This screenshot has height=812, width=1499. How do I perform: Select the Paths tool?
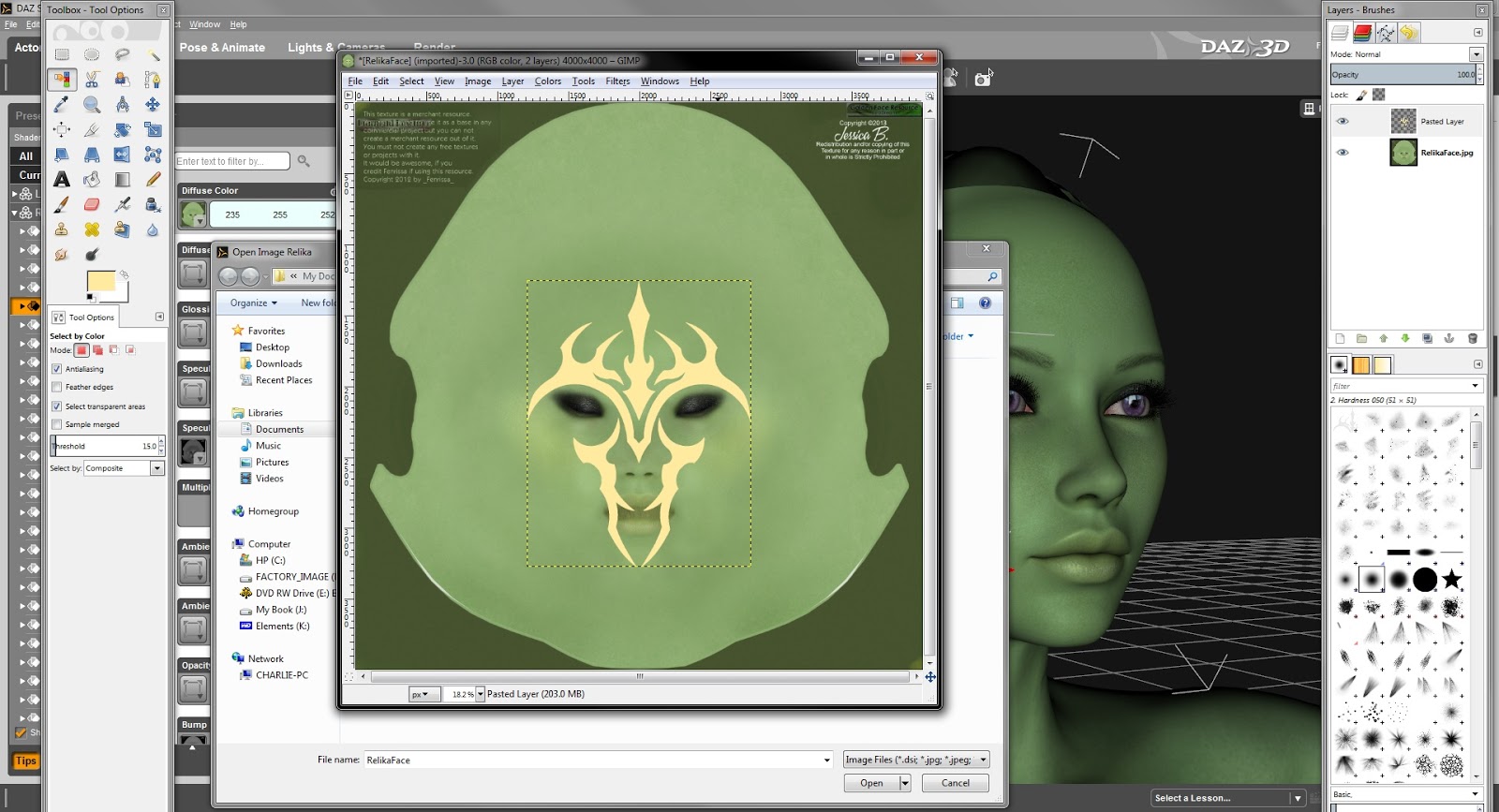tap(153, 80)
